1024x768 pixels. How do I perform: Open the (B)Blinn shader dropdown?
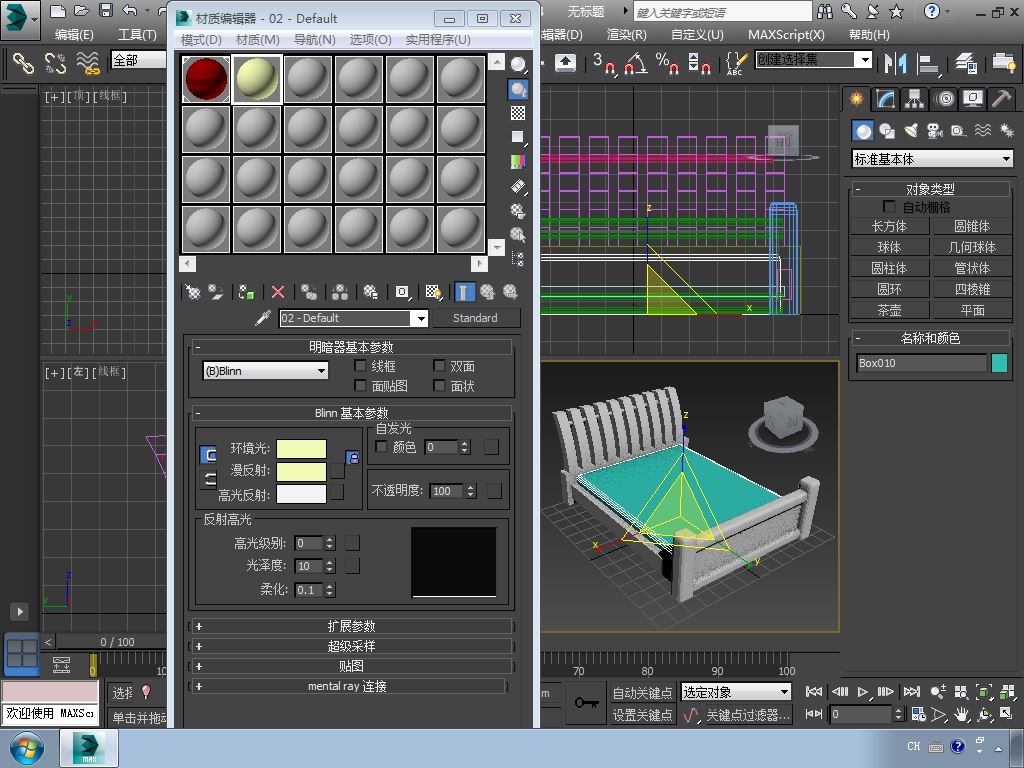pos(266,371)
